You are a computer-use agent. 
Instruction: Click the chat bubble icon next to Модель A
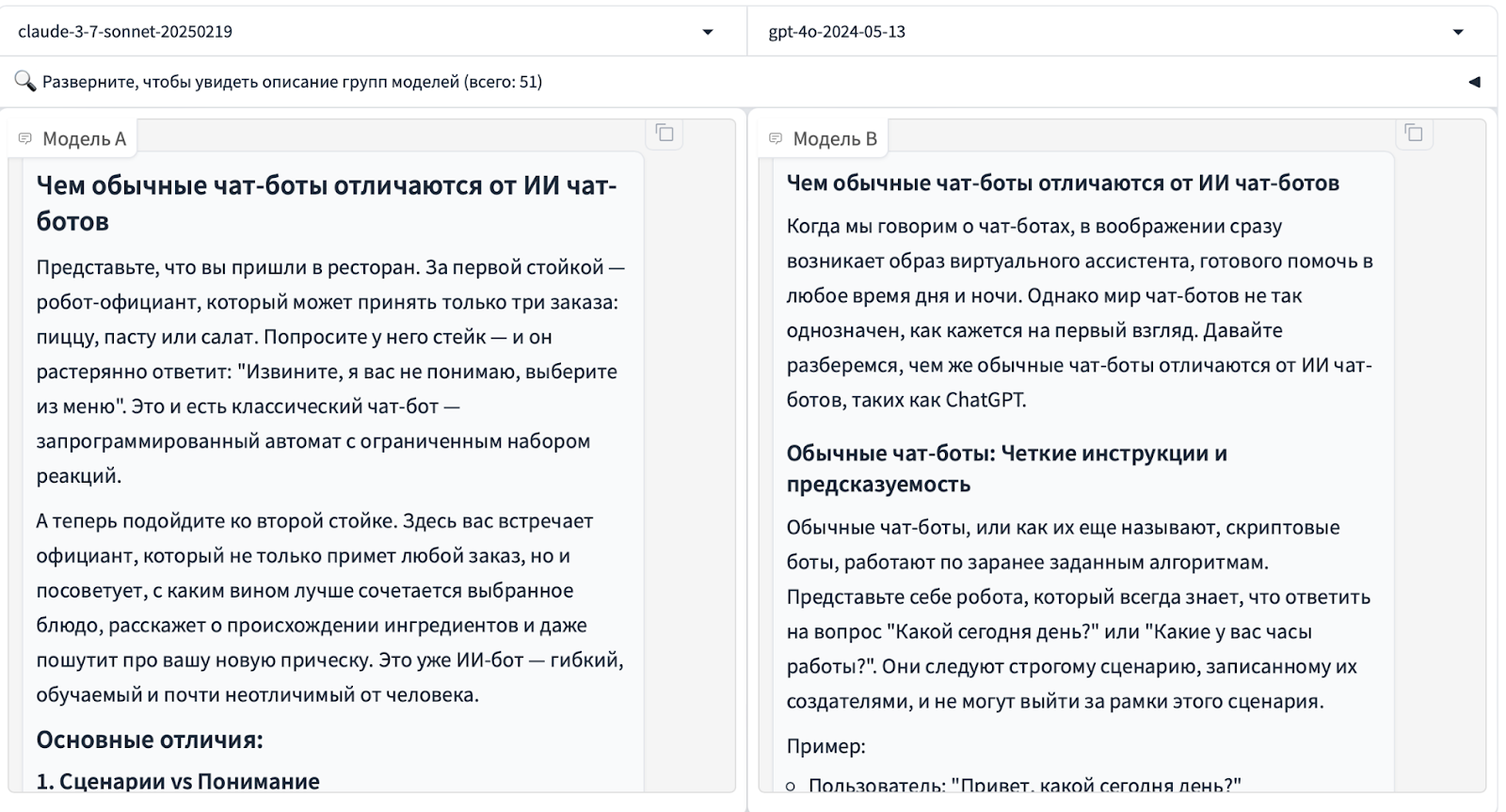(25, 139)
